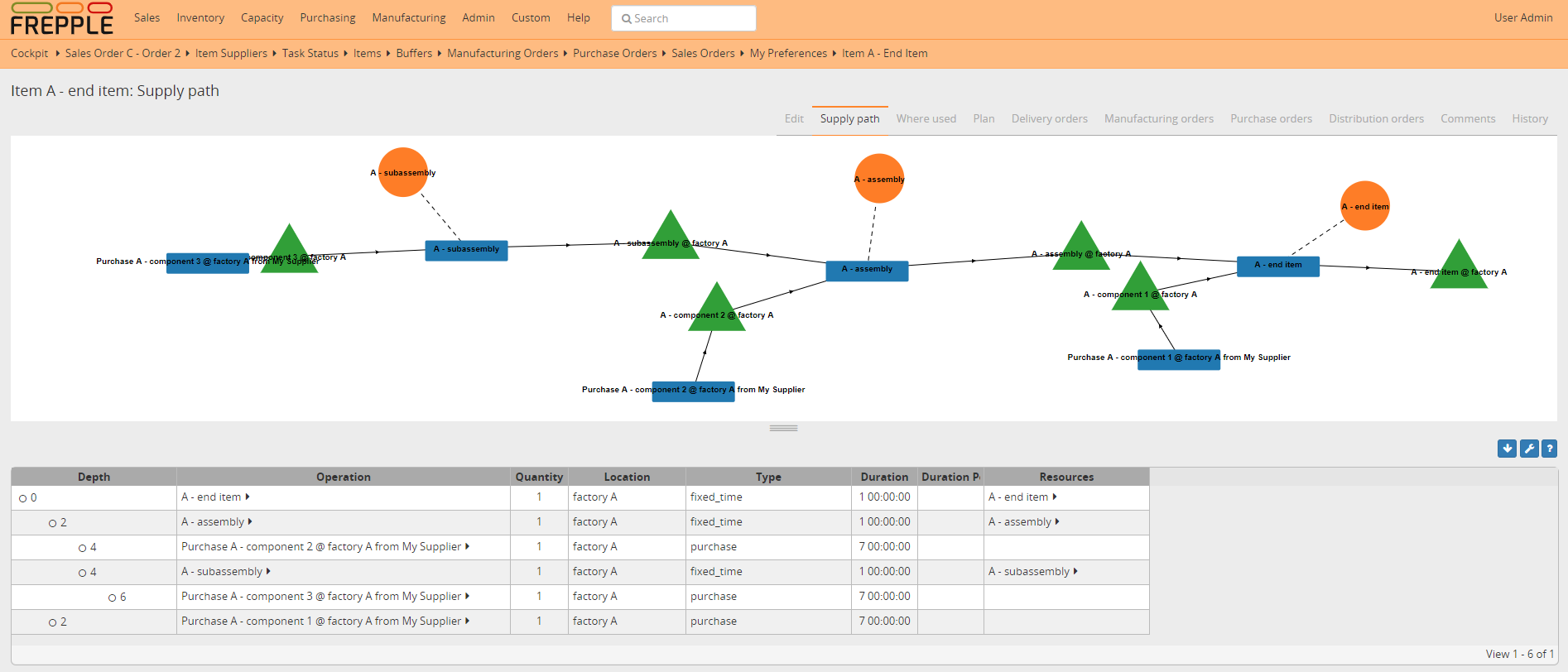Grab the resize handle below the graph
The width and height of the screenshot is (1568, 672).
tap(783, 428)
